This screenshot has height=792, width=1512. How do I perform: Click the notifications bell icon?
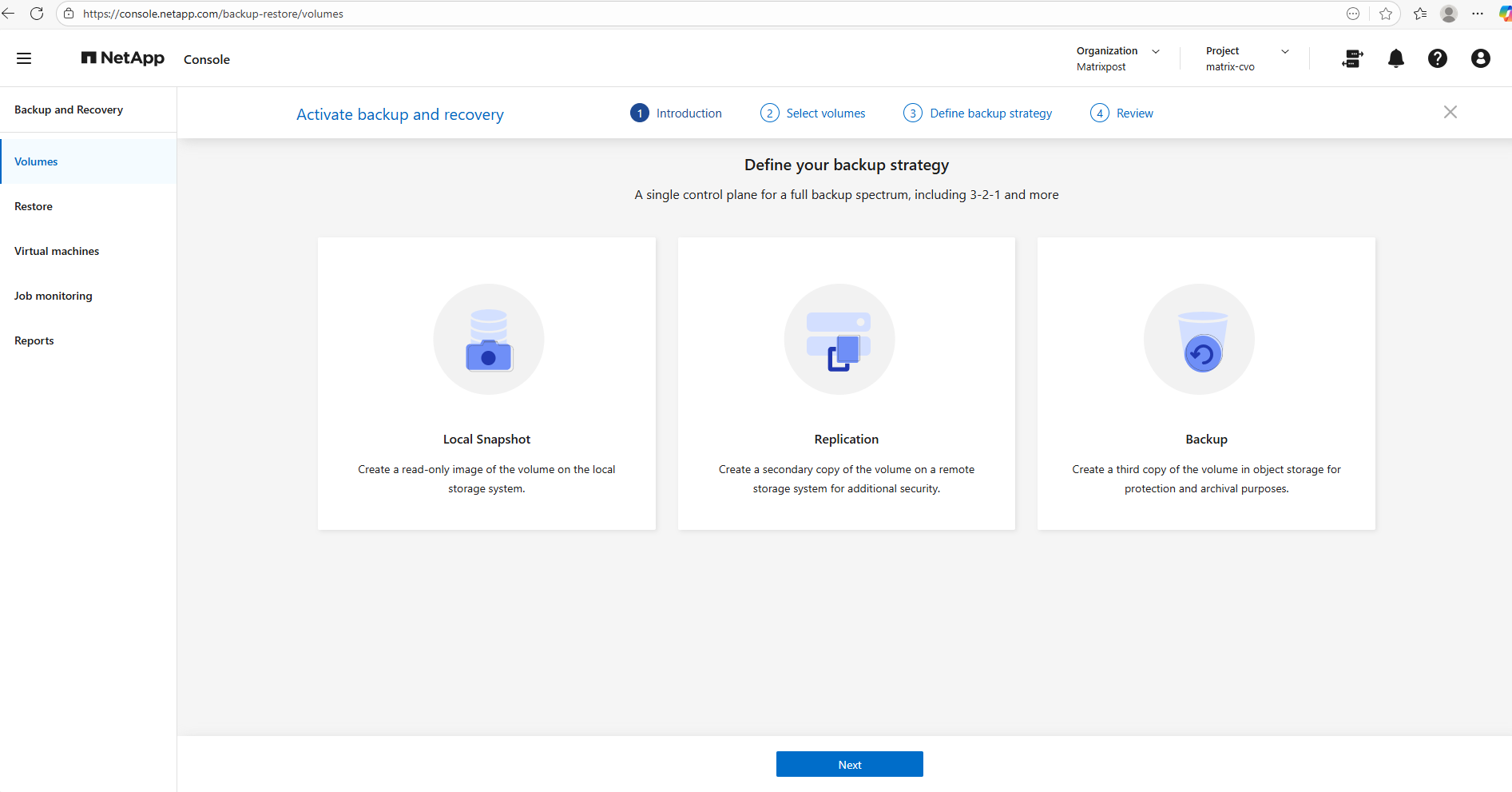pyautogui.click(x=1395, y=58)
